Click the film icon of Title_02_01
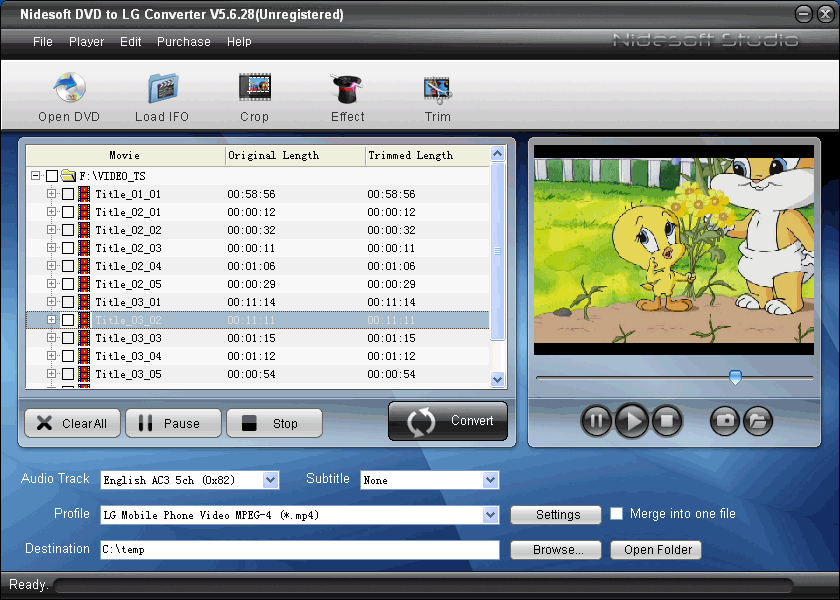Screen dimensions: 840x600 click(x=84, y=212)
